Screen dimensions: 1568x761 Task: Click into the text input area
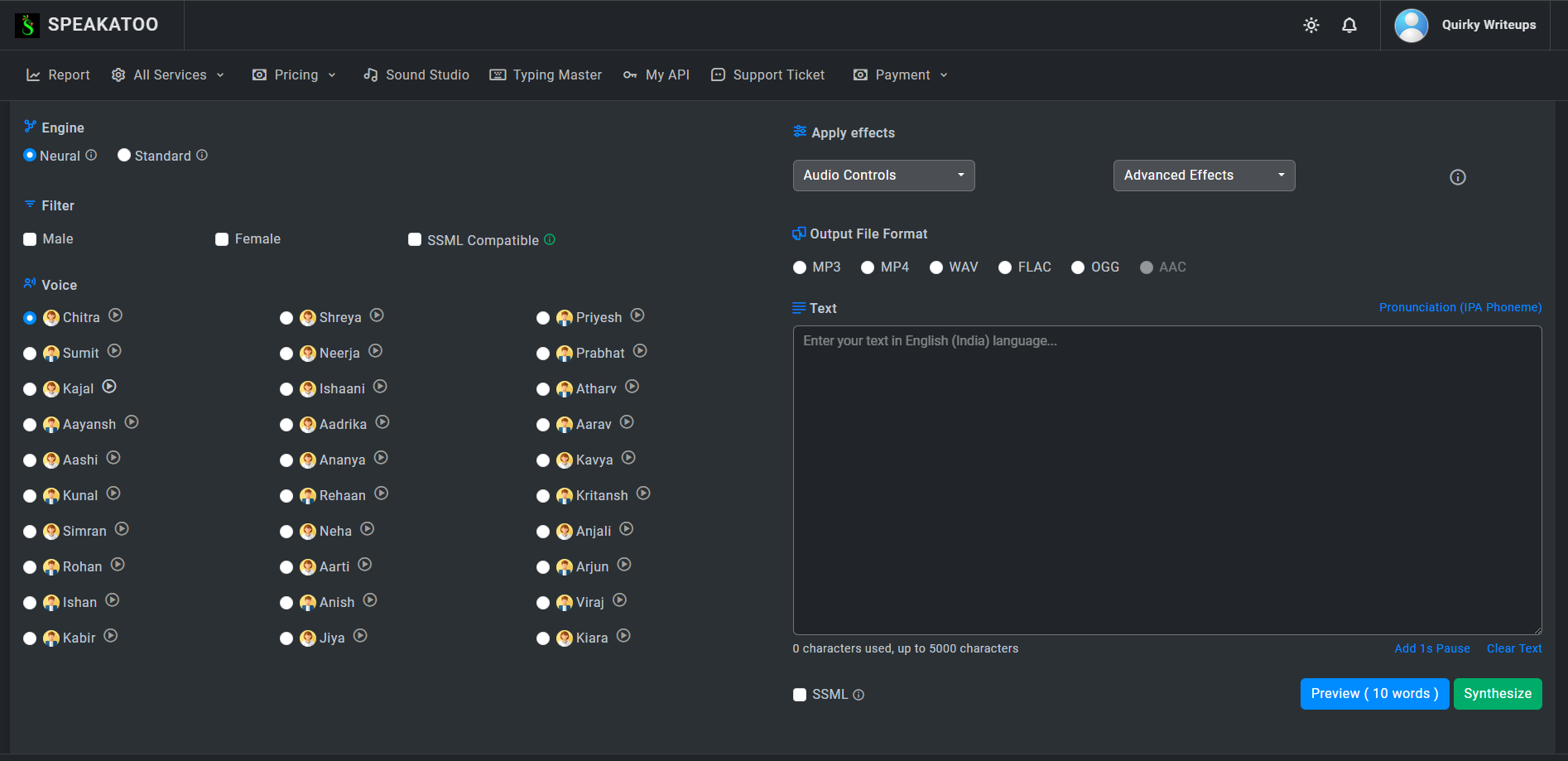coord(1167,480)
